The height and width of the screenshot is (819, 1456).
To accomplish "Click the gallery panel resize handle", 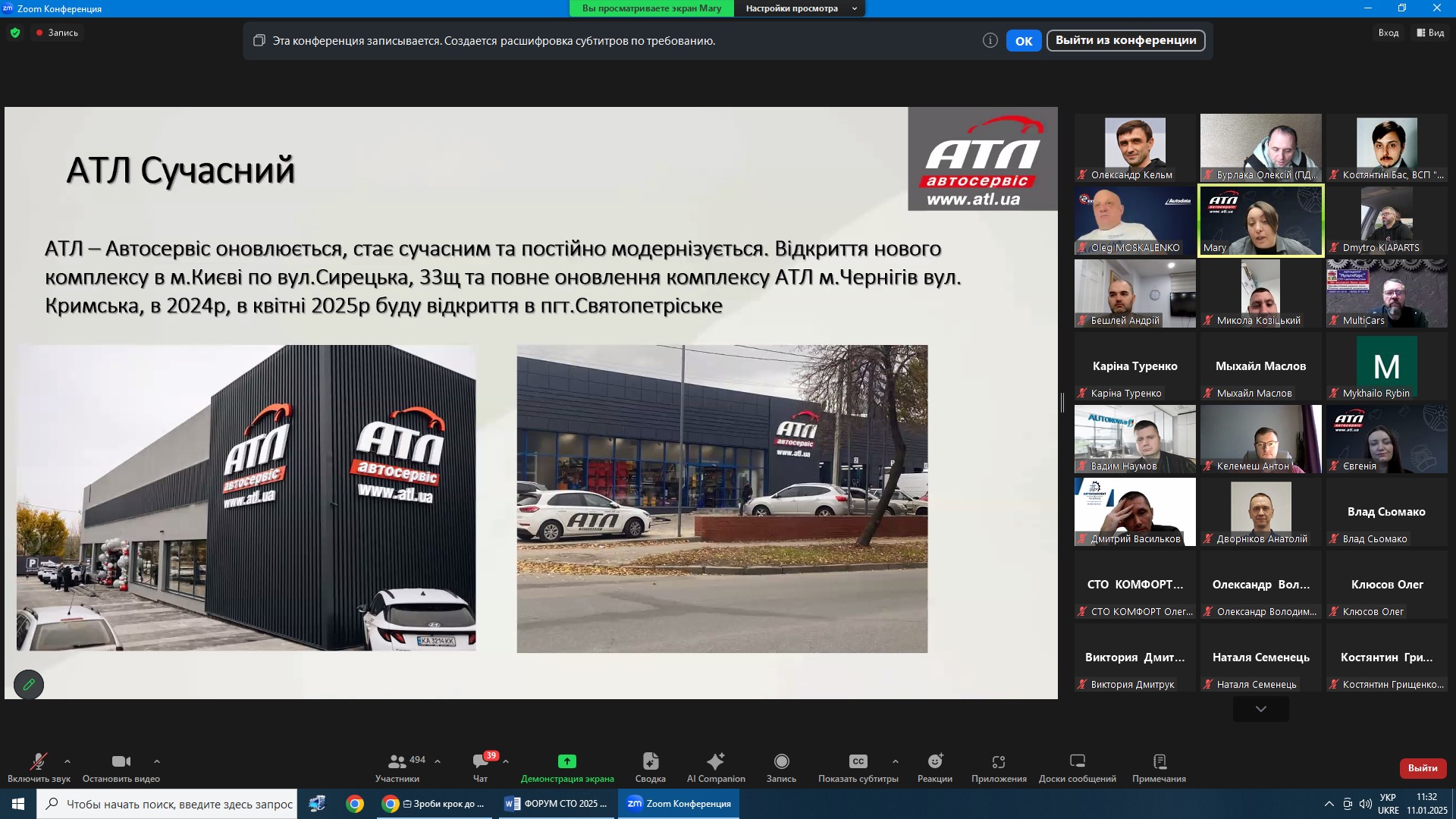I will tap(1062, 403).
